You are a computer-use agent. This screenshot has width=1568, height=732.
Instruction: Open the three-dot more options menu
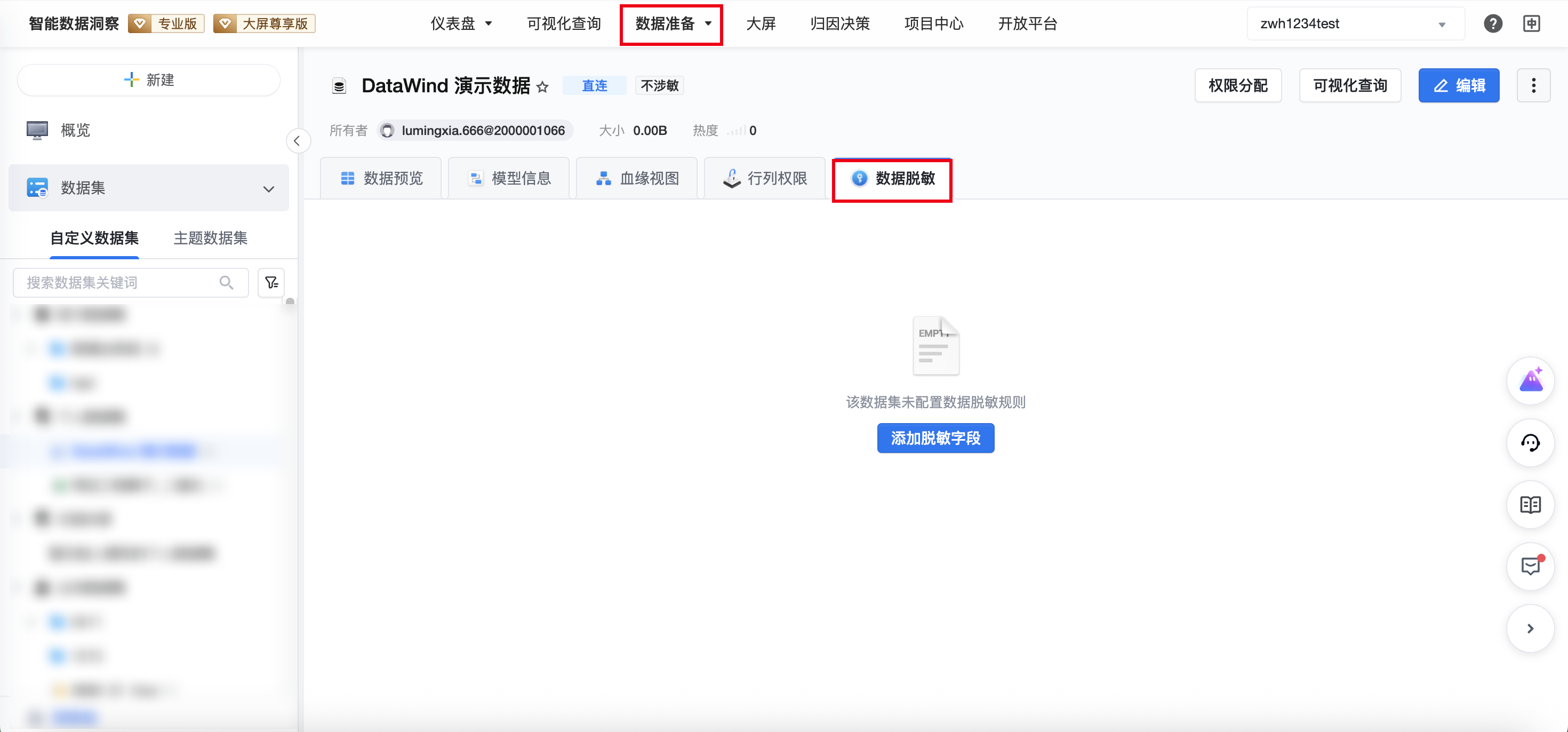1533,85
